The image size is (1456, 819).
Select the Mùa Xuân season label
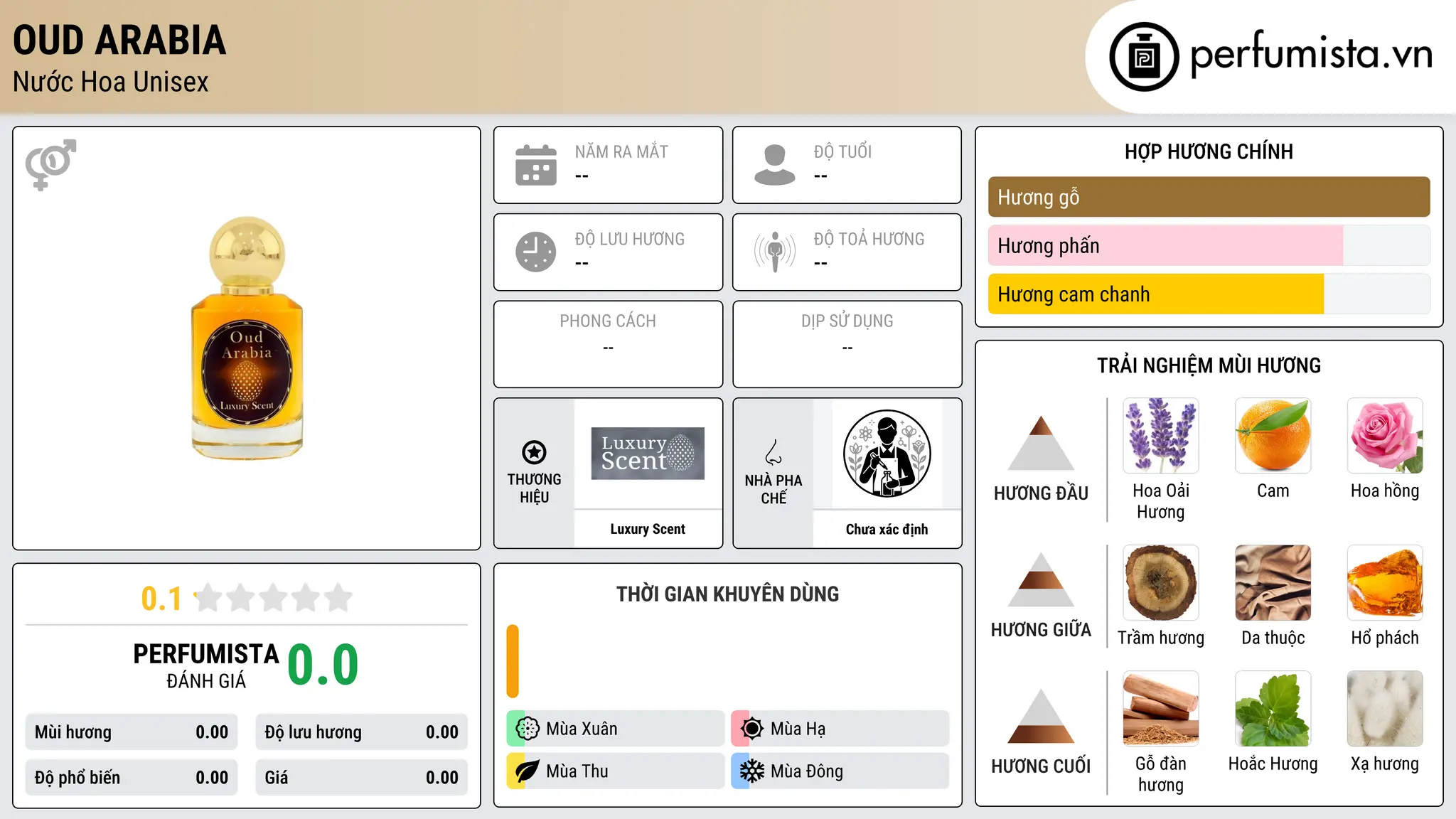582,729
